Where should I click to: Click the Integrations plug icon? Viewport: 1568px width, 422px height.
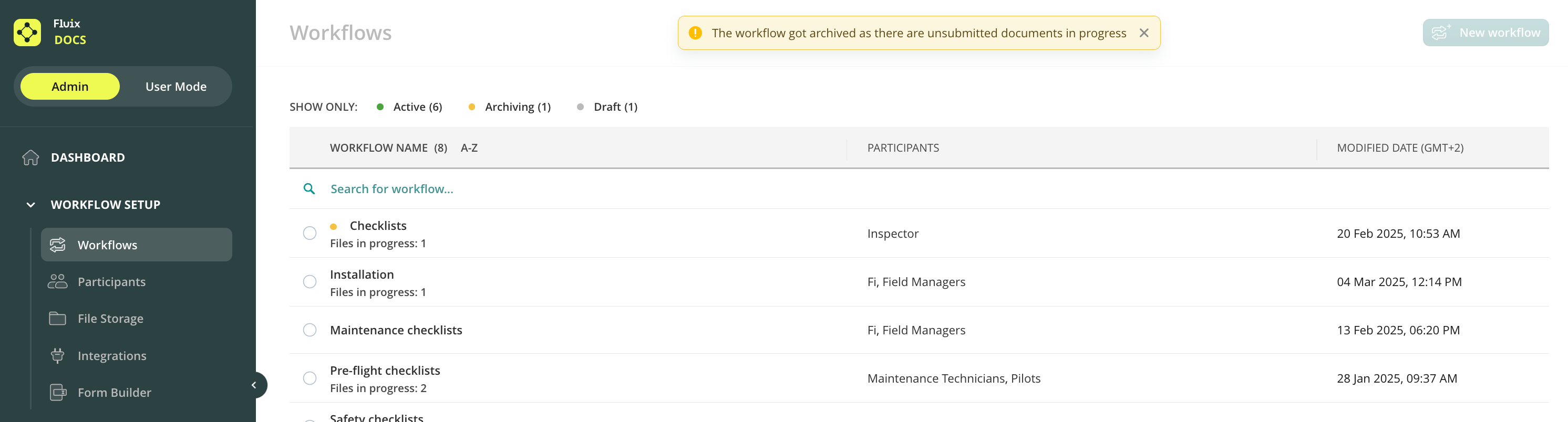(x=57, y=356)
